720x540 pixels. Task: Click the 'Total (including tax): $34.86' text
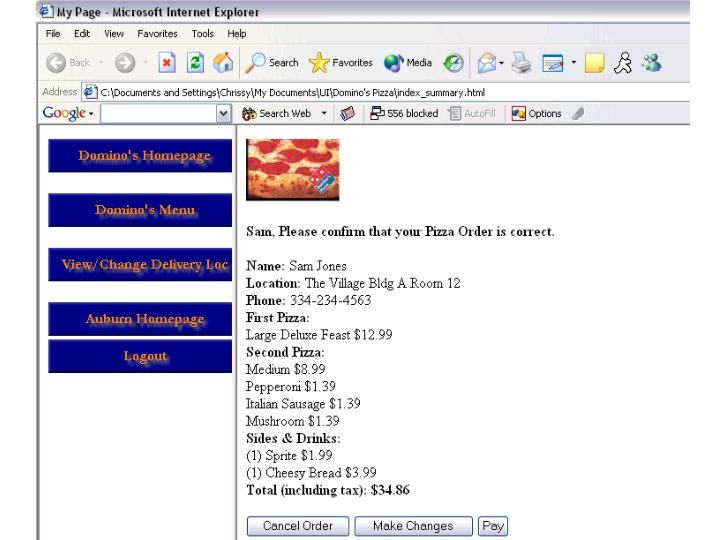[328, 490]
